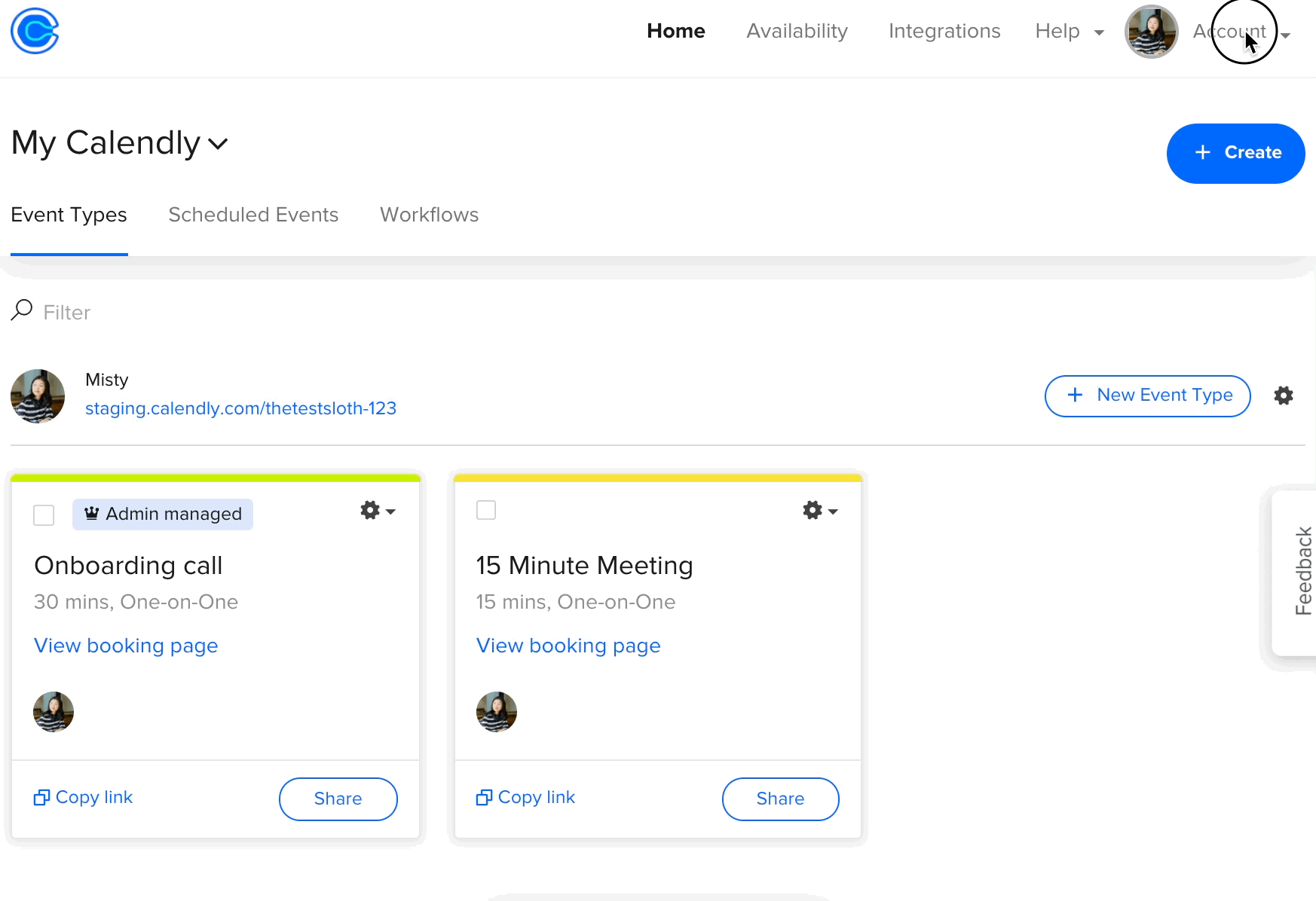Click the 15 Minute Meeting title

coord(584,566)
